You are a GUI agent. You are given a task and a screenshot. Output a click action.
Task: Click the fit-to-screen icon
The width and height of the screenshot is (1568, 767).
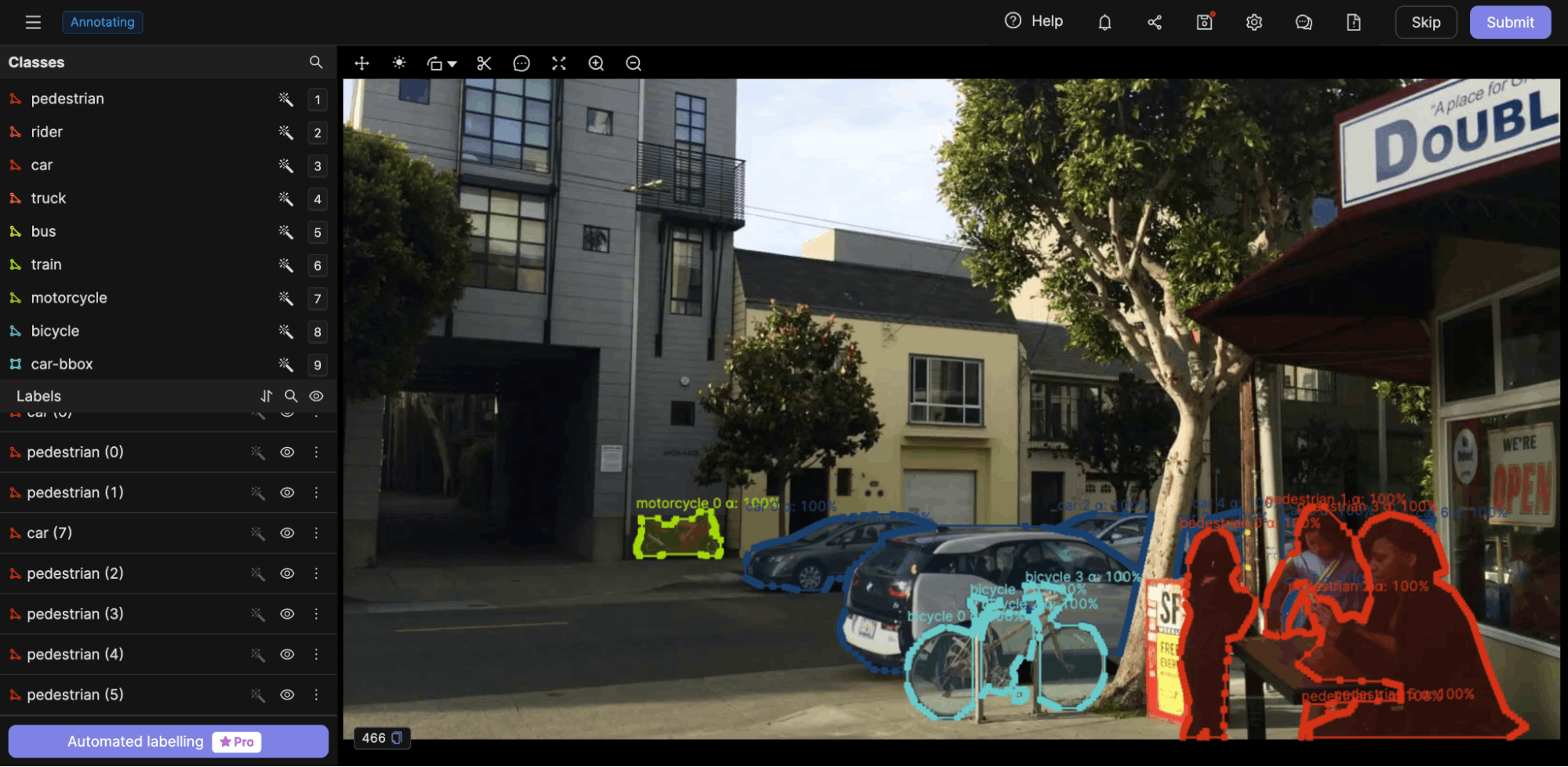(558, 63)
